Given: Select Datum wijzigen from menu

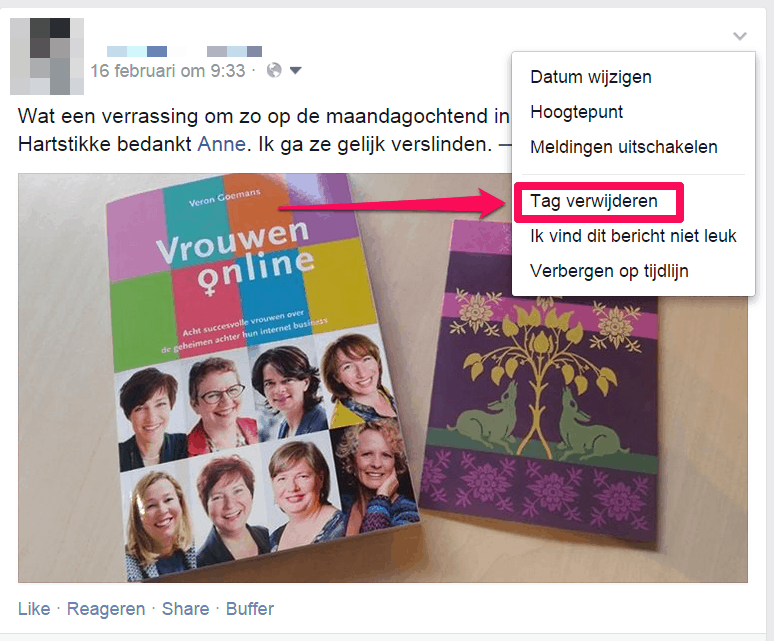Looking at the screenshot, I should click(591, 77).
